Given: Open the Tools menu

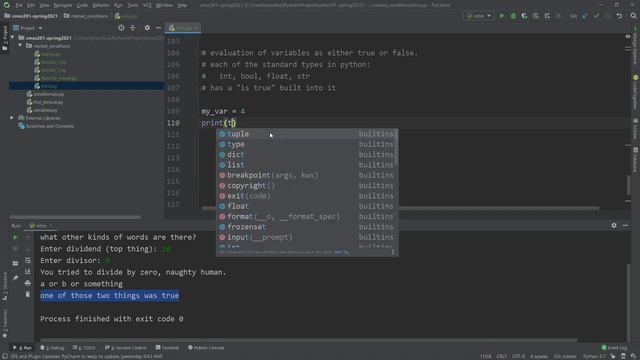Looking at the screenshot, I should 133,5.
